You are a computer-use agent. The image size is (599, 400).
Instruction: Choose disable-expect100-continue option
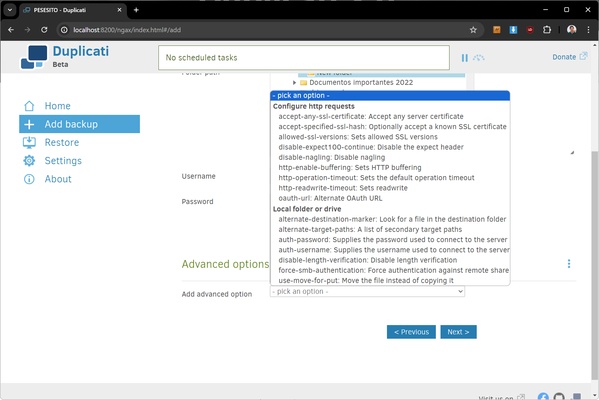pyautogui.click(x=371, y=147)
